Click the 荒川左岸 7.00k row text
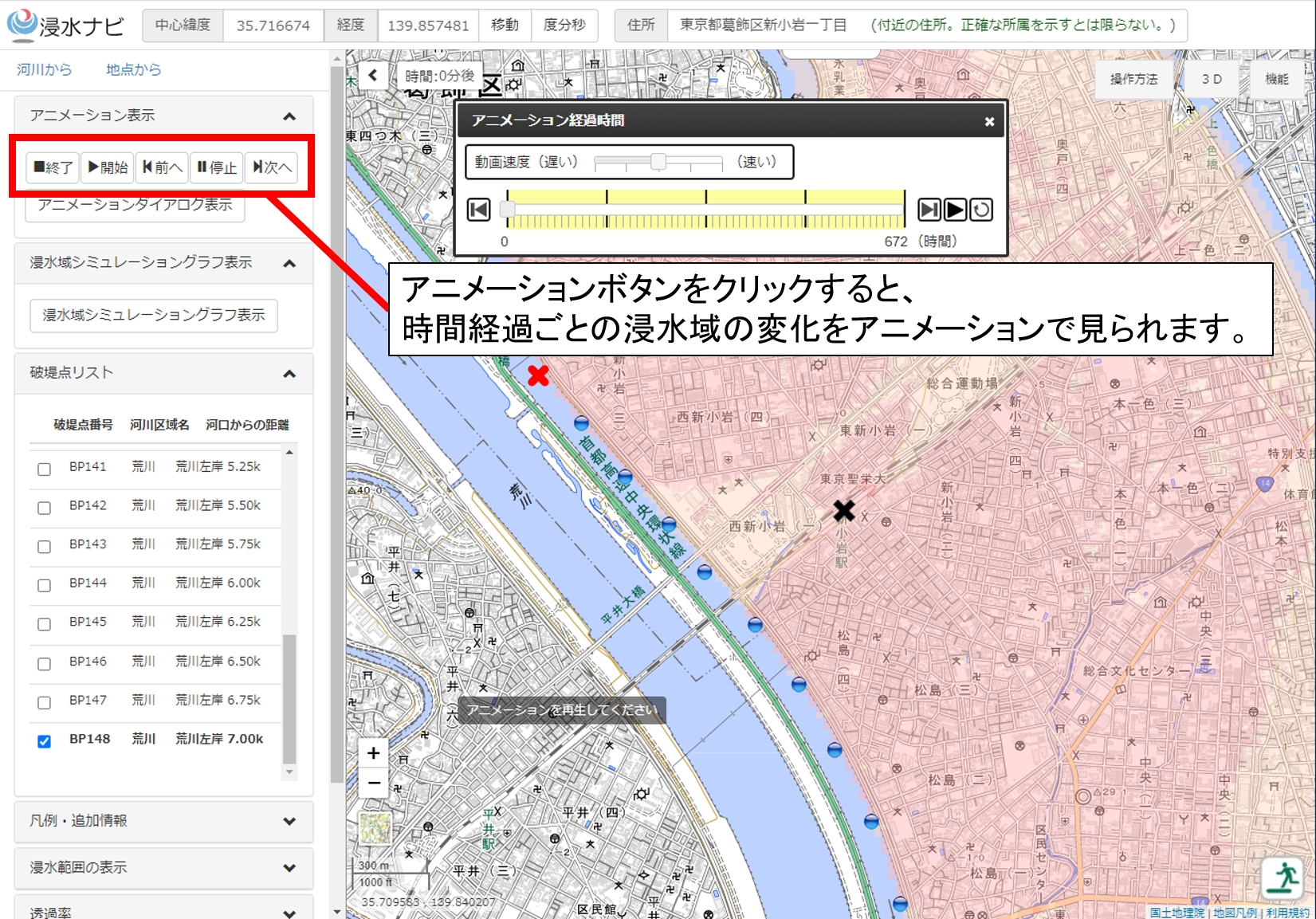This screenshot has height=919, width=1316. click(x=219, y=739)
